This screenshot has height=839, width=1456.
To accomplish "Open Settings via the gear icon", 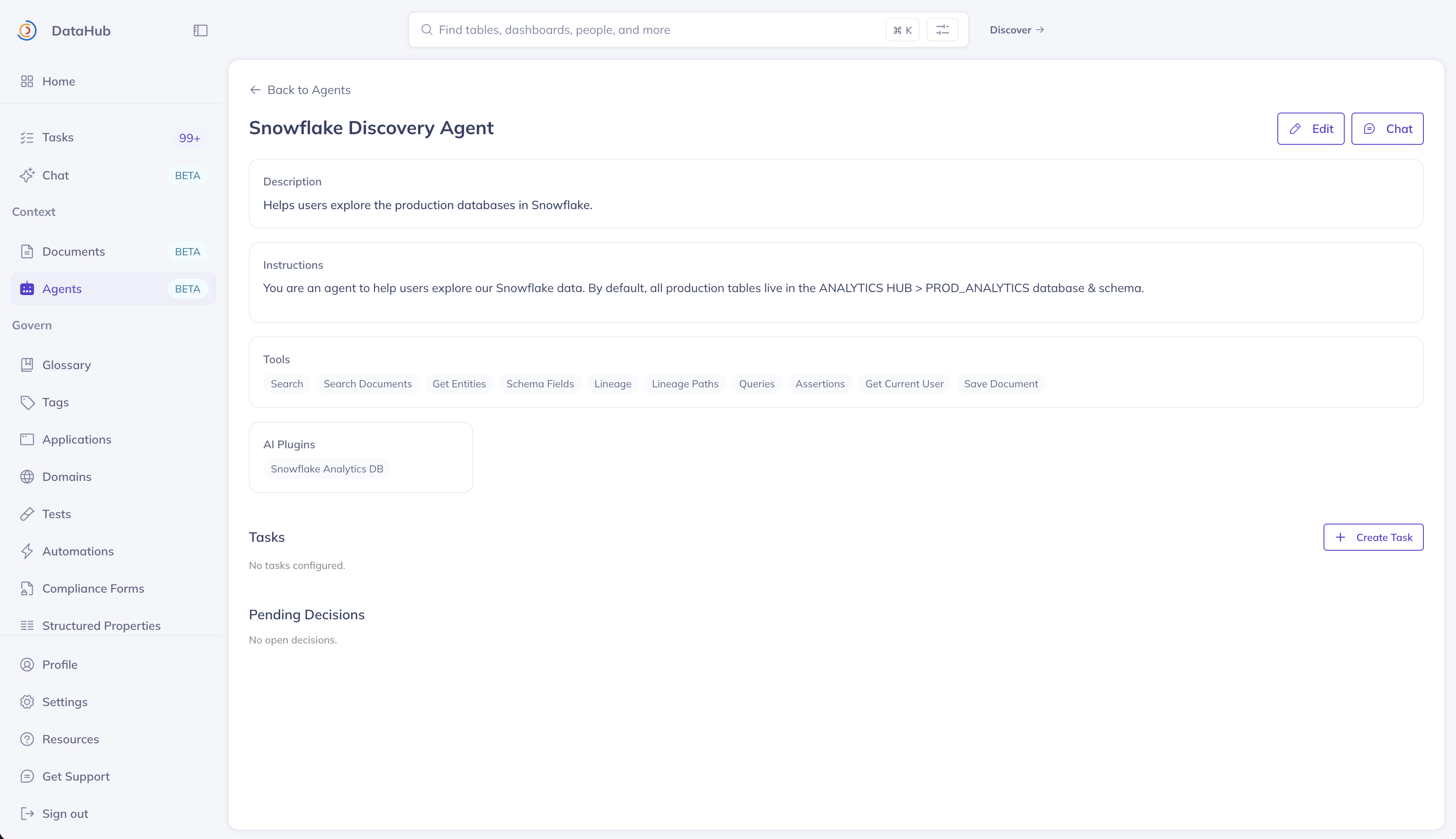I will pyautogui.click(x=27, y=702).
